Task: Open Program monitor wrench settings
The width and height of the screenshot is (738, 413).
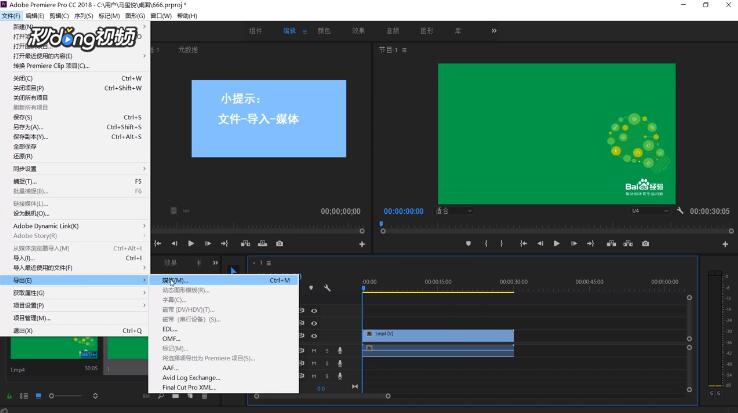Action: pos(680,211)
